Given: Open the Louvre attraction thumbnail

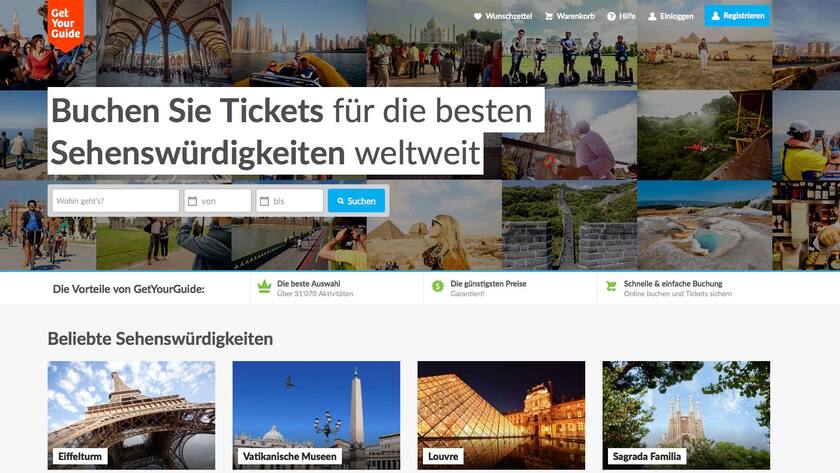Looking at the screenshot, I should click(501, 415).
